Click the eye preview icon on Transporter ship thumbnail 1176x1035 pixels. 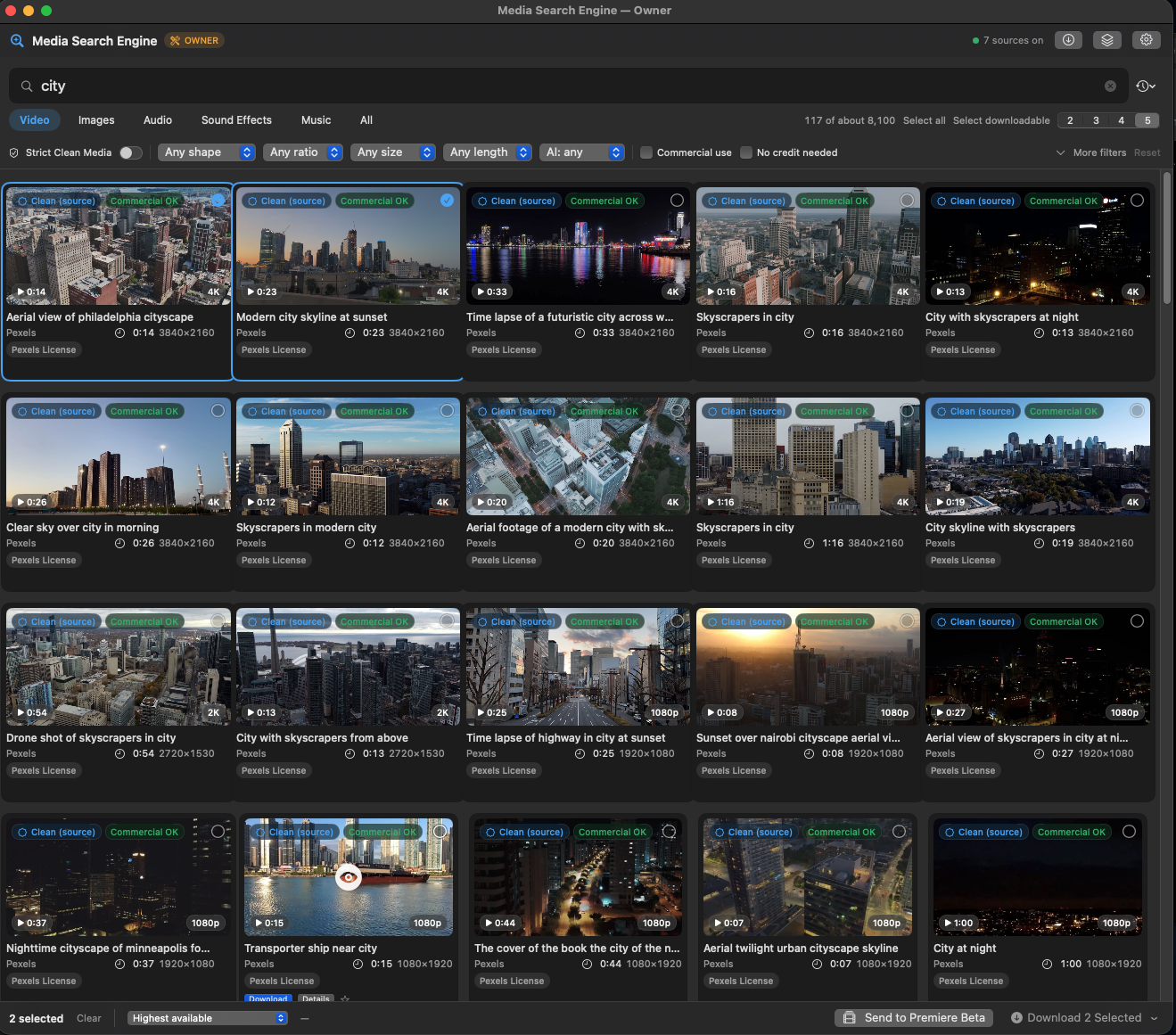(349, 877)
